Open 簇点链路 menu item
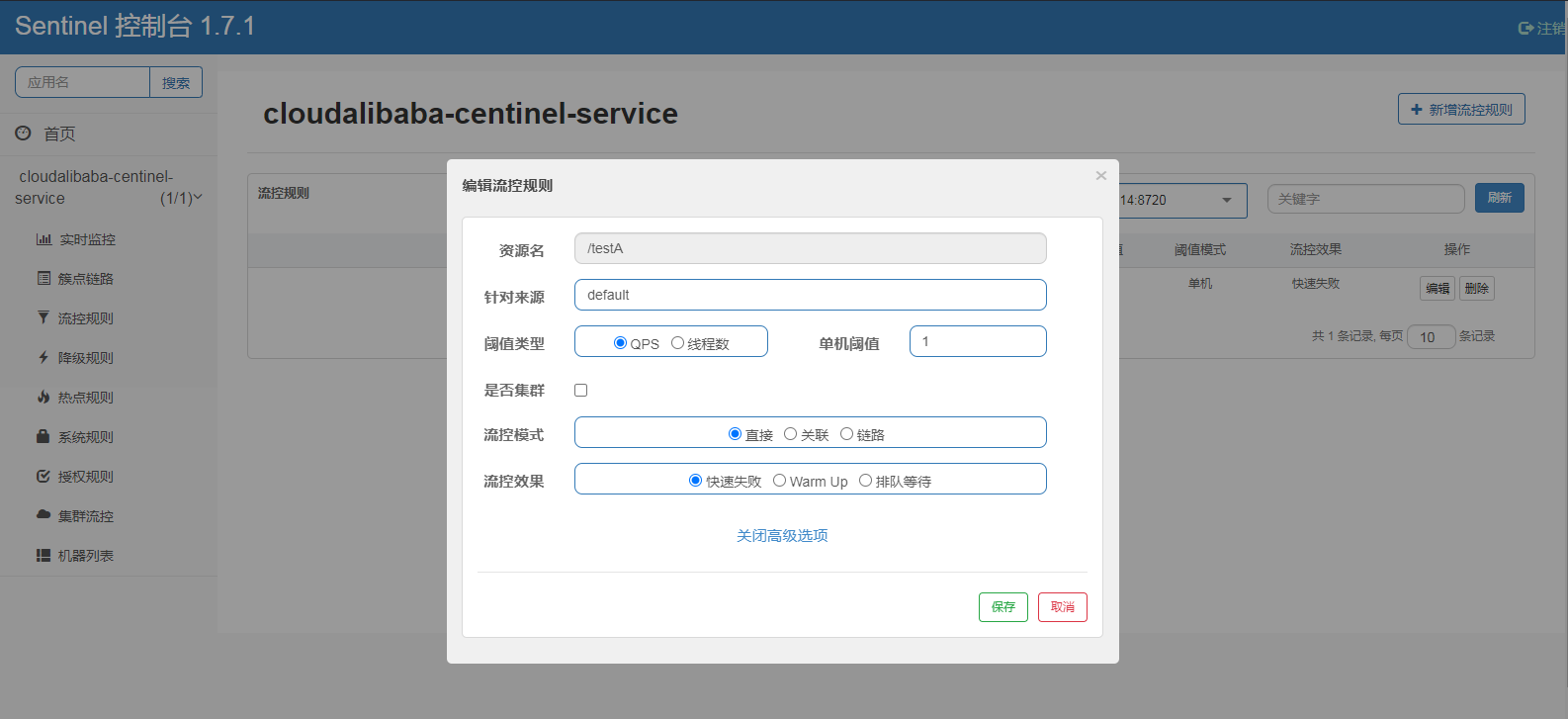Image resolution: width=1568 pixels, height=719 pixels. point(86,279)
